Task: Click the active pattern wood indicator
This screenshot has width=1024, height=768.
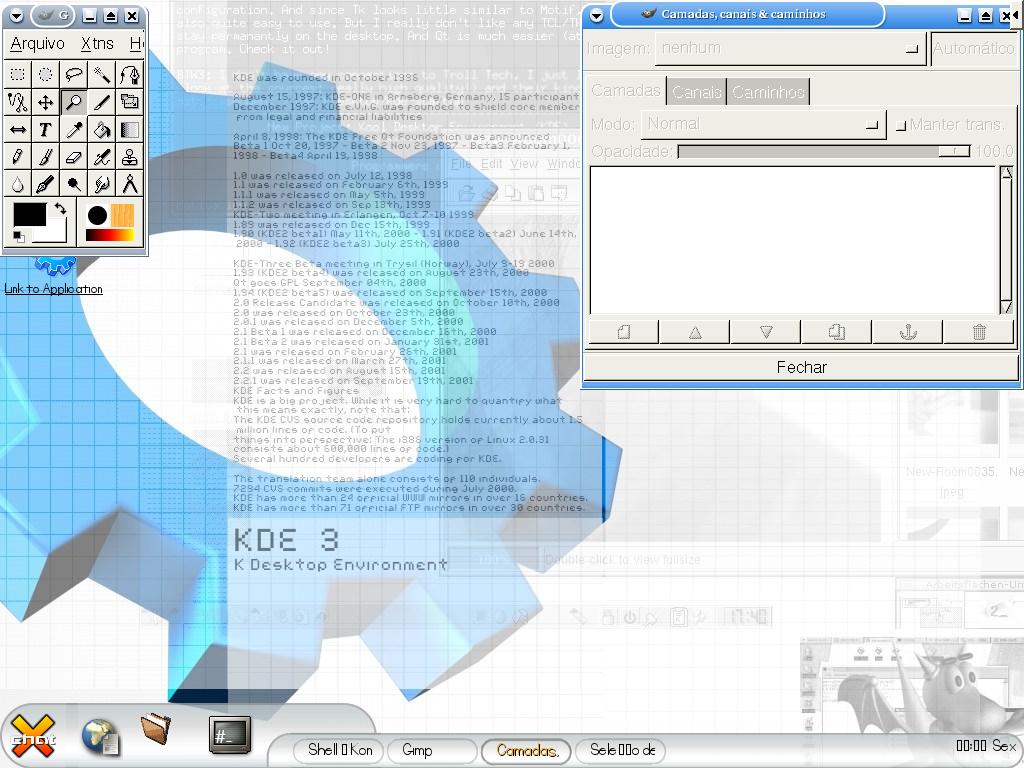Action: tap(122, 216)
